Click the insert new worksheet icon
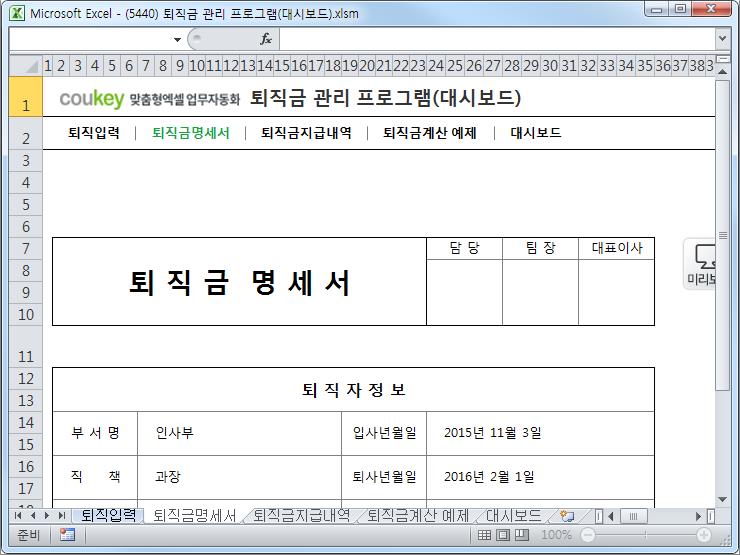This screenshot has height=555, width=740. [567, 516]
